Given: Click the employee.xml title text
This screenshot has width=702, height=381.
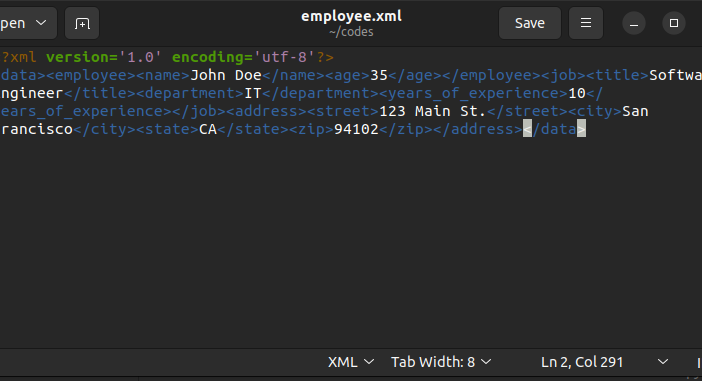Looking at the screenshot, I should click(351, 16).
